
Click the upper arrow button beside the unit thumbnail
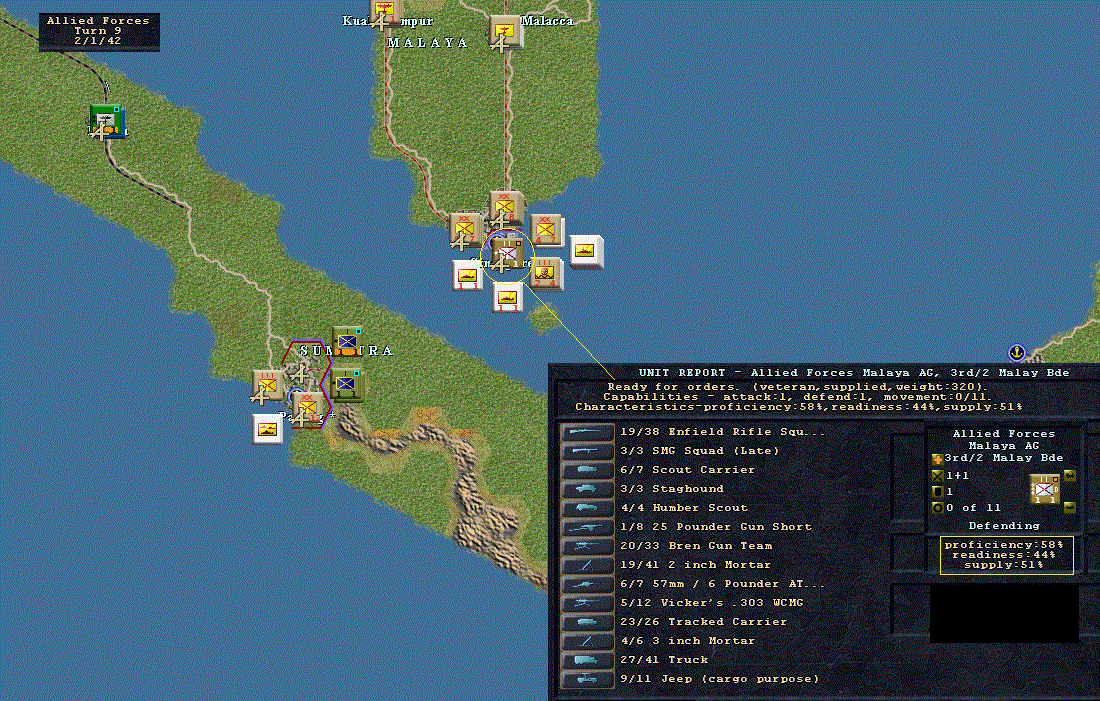coord(1070,476)
